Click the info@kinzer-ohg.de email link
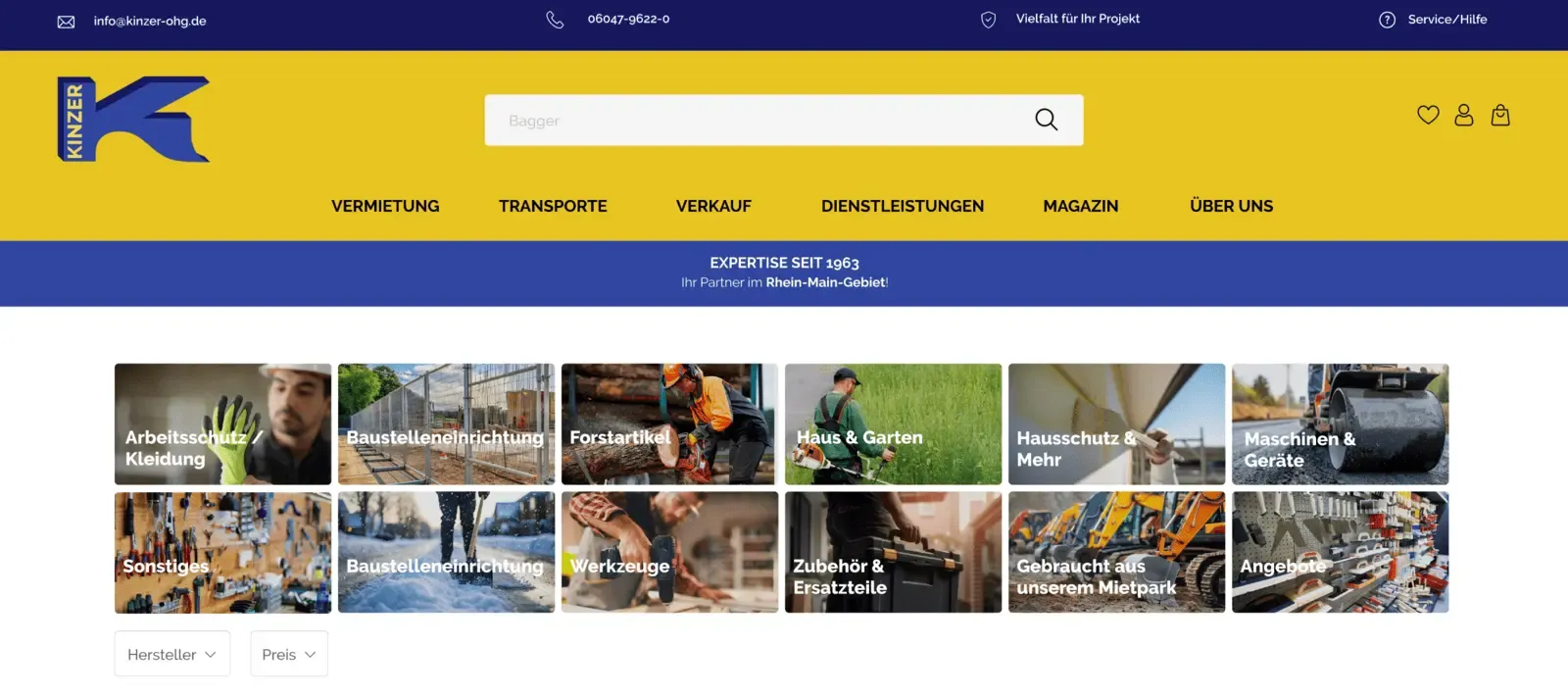The image size is (1568, 697). point(150,21)
